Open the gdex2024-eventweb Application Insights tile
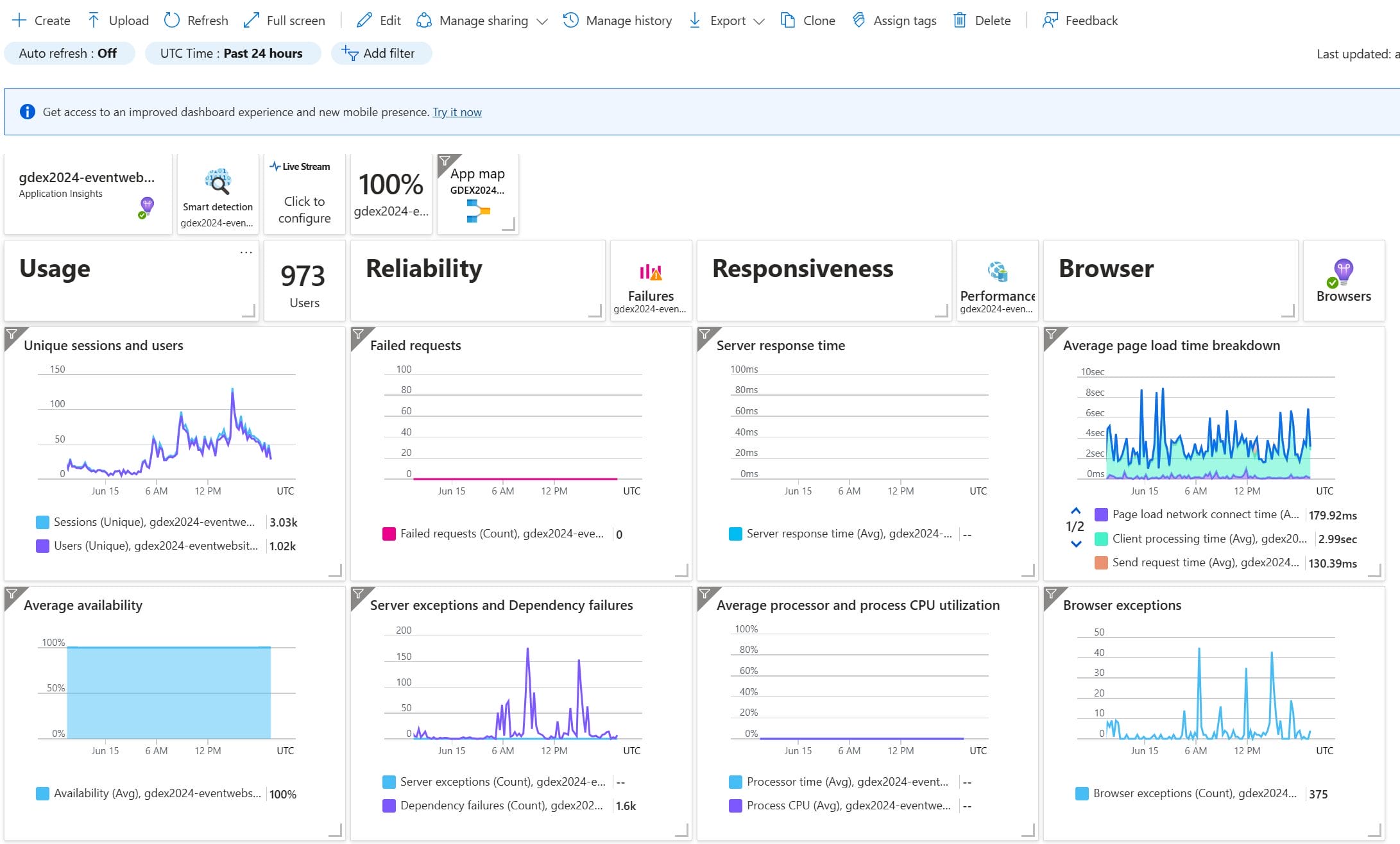Screen dimensions: 1400x844 pos(88,194)
